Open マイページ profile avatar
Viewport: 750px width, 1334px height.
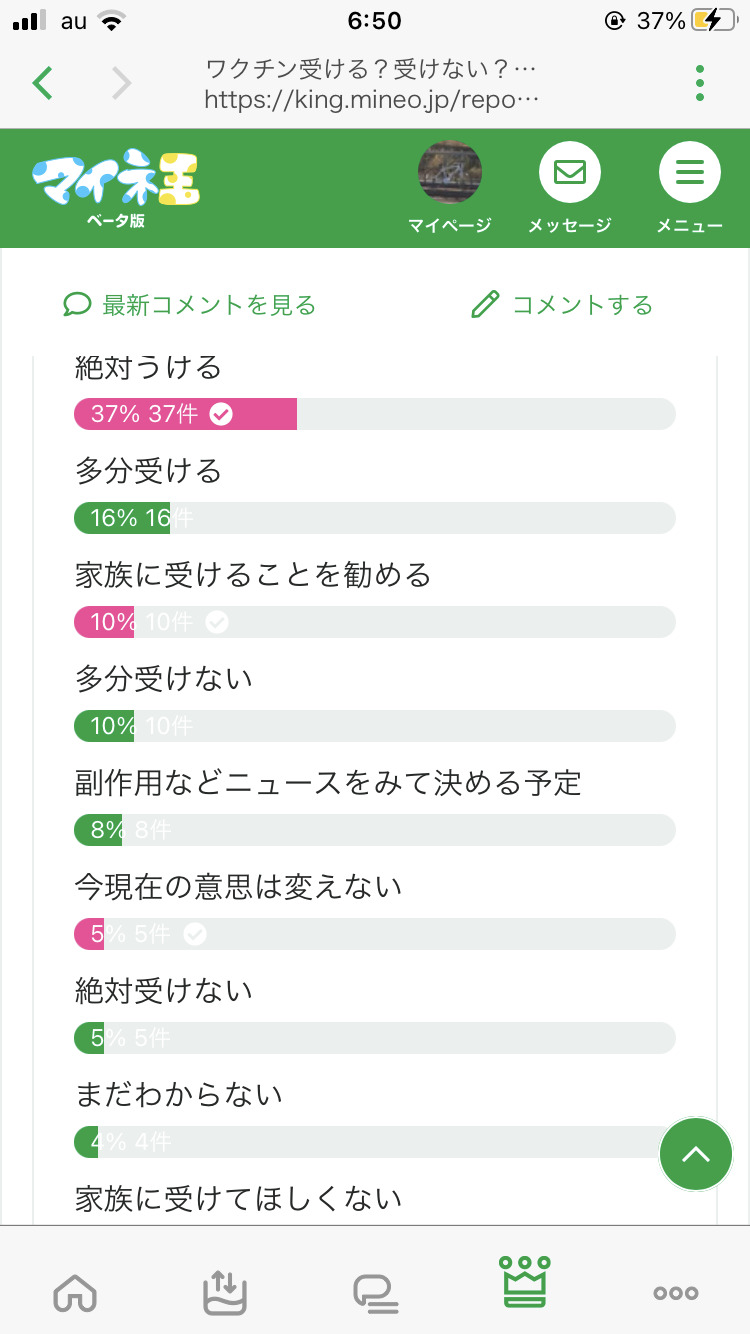tap(449, 173)
